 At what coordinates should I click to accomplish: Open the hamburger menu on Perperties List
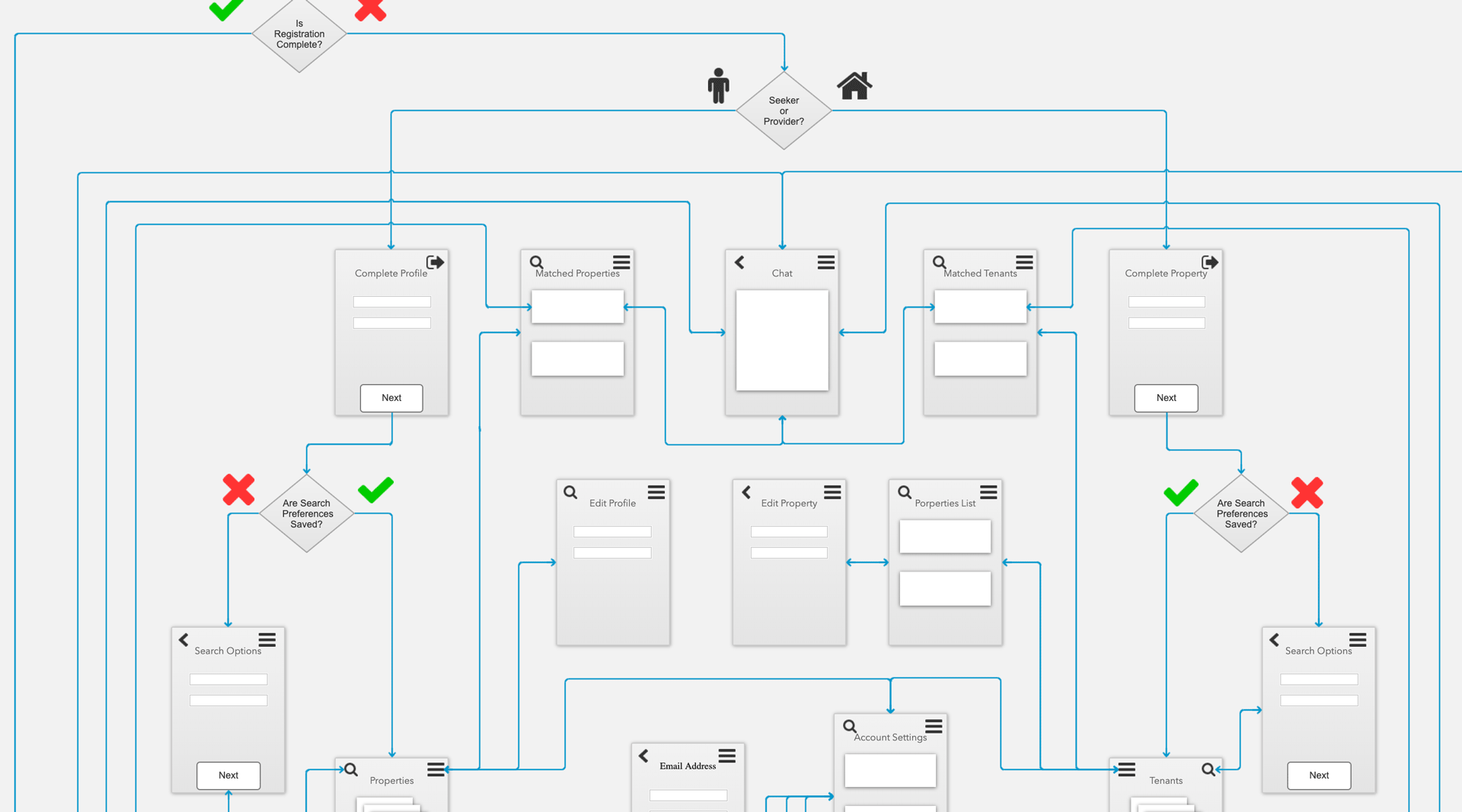click(x=989, y=492)
